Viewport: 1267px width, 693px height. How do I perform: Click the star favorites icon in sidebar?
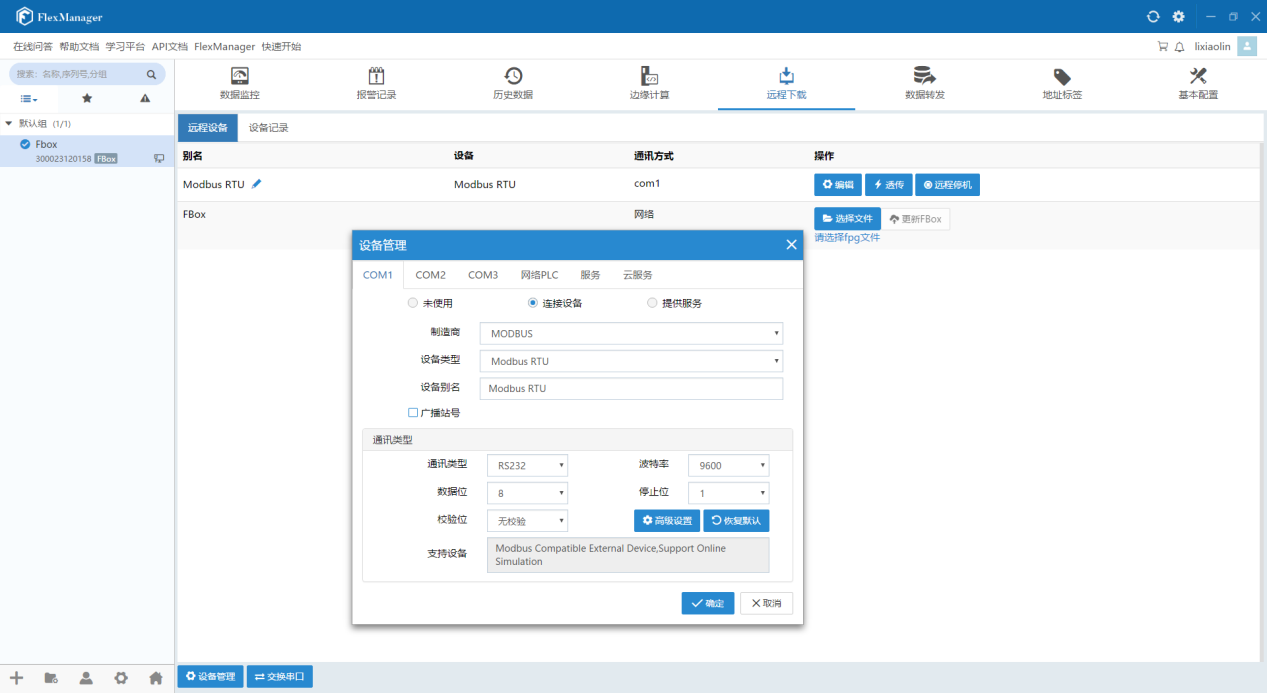[x=87, y=99]
